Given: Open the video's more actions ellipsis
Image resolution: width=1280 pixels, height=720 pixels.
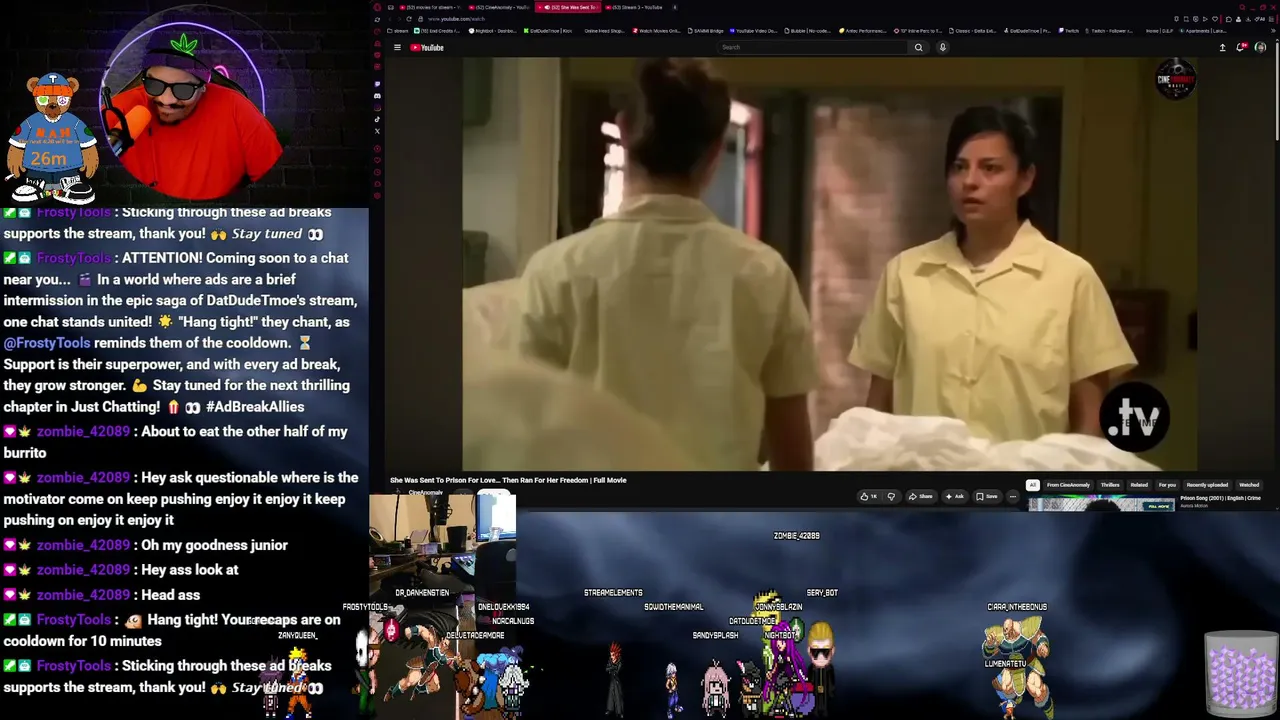Looking at the screenshot, I should click(1012, 496).
